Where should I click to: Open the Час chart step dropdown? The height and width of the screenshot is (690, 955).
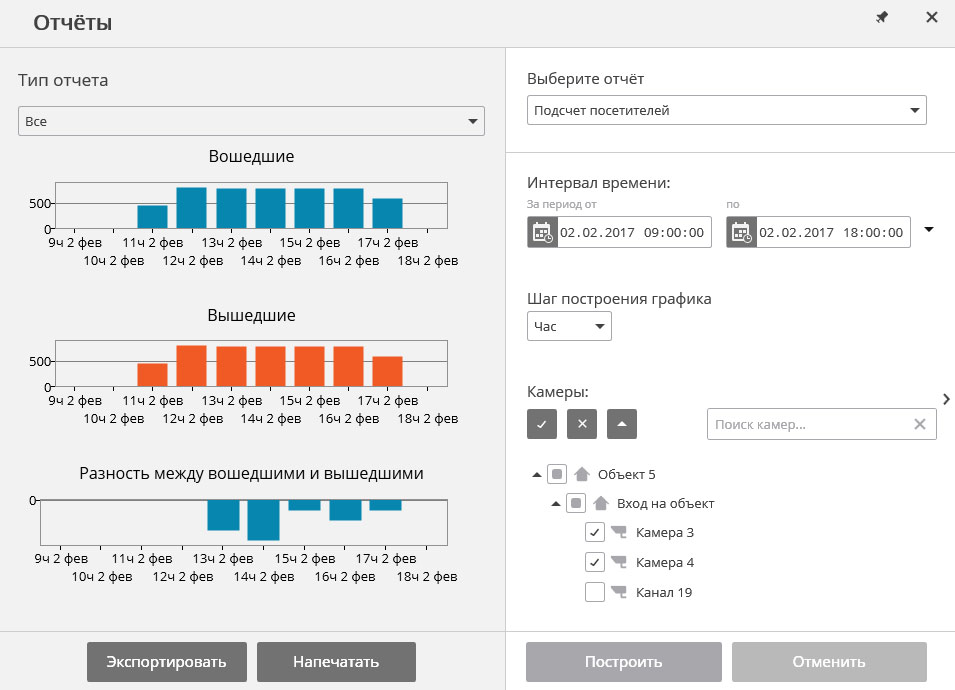[568, 326]
